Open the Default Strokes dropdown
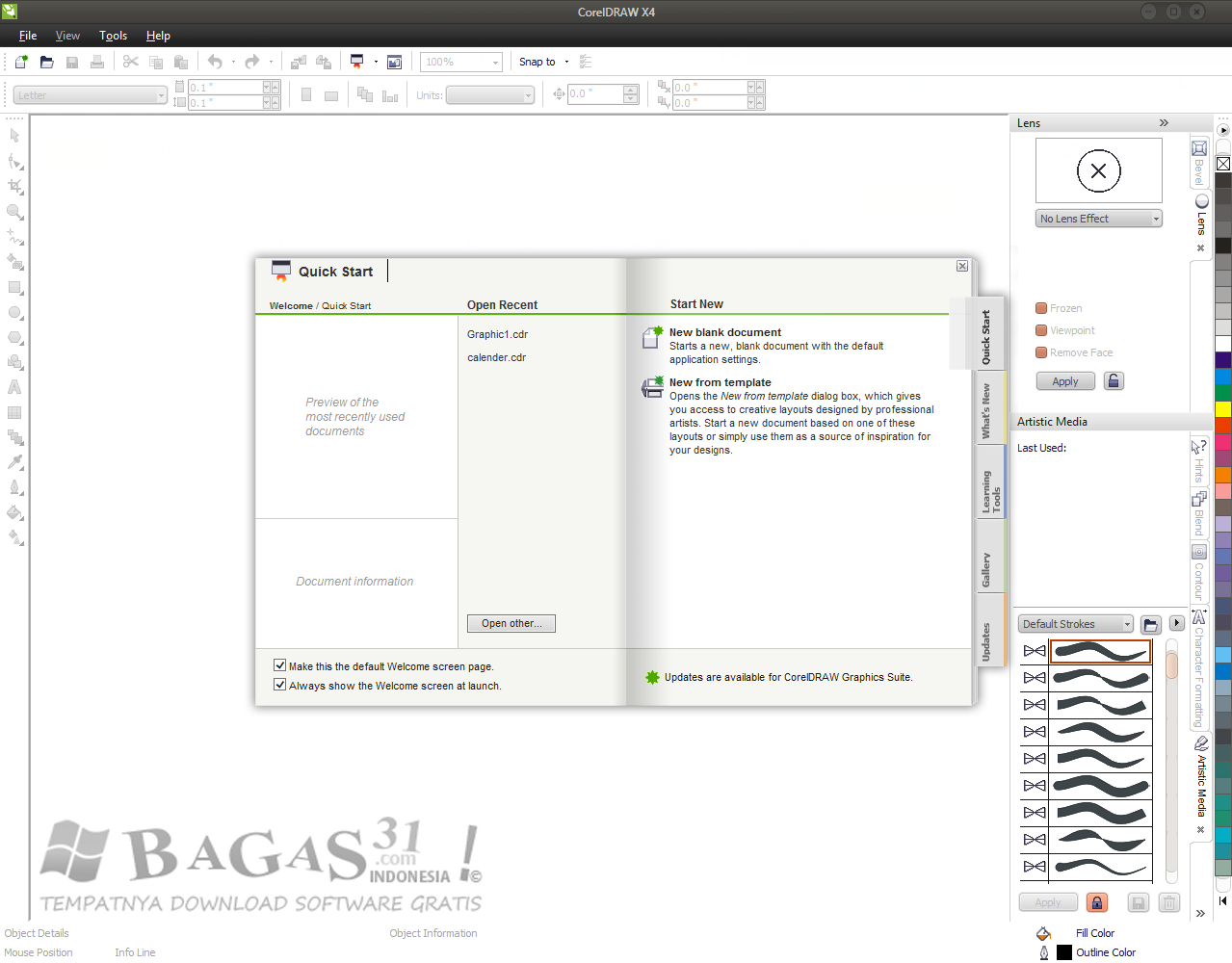1232x963 pixels. pyautogui.click(x=1075, y=624)
